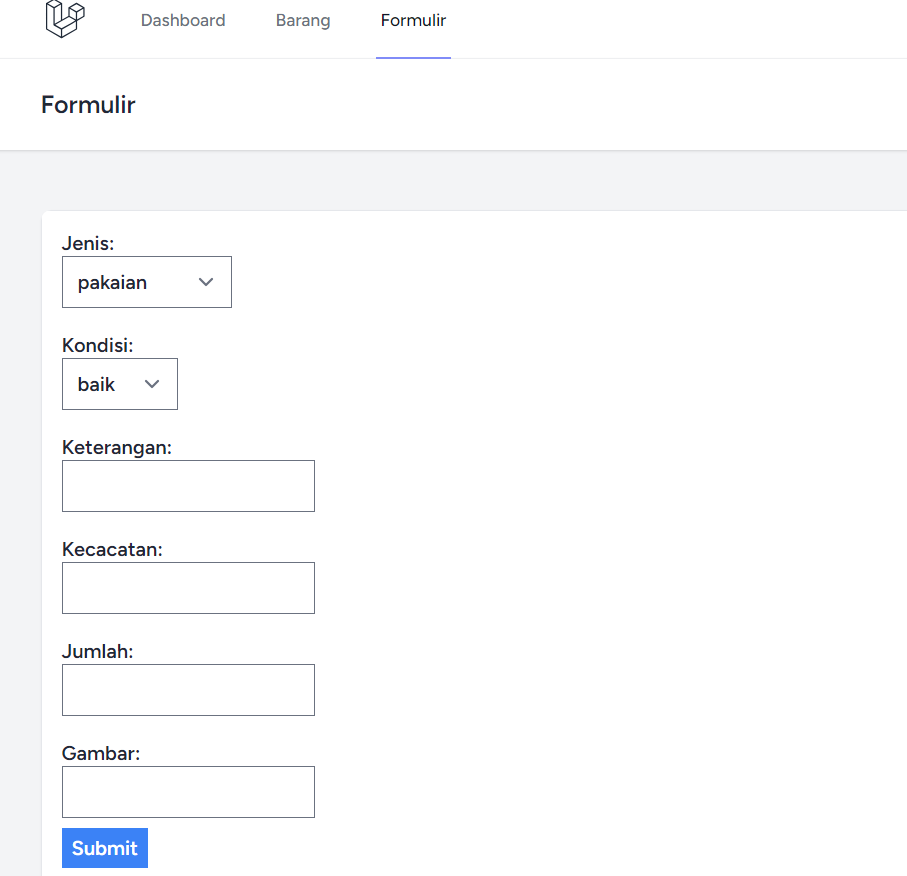The image size is (907, 876).
Task: Click the Gambar input field
Action: pos(188,792)
